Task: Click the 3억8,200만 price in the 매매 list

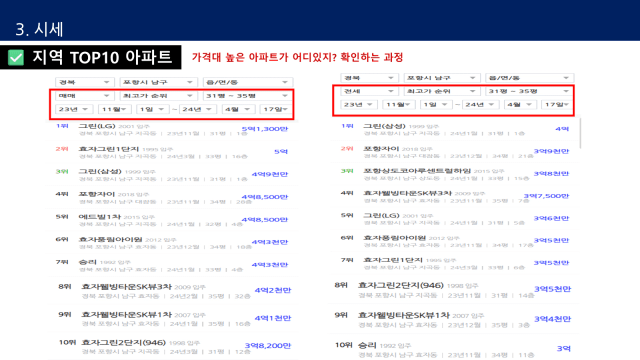Action: [x=268, y=346]
